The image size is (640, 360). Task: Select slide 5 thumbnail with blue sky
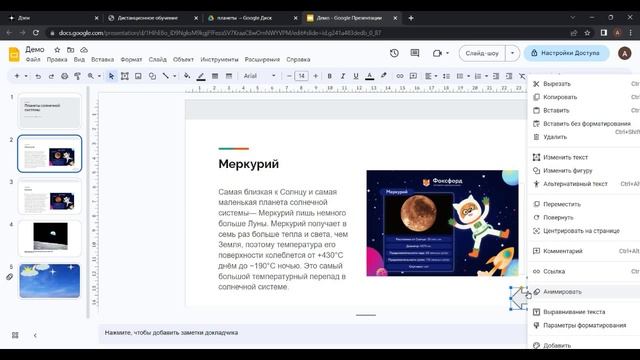click(x=49, y=281)
